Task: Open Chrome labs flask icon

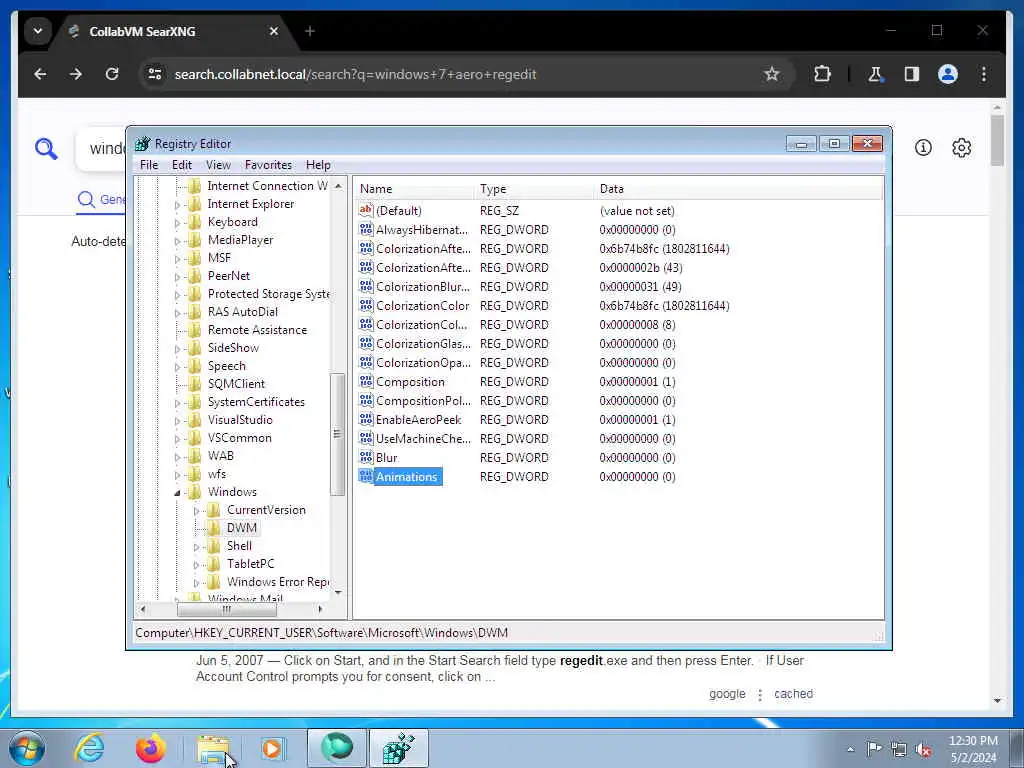Action: pyautogui.click(x=875, y=74)
